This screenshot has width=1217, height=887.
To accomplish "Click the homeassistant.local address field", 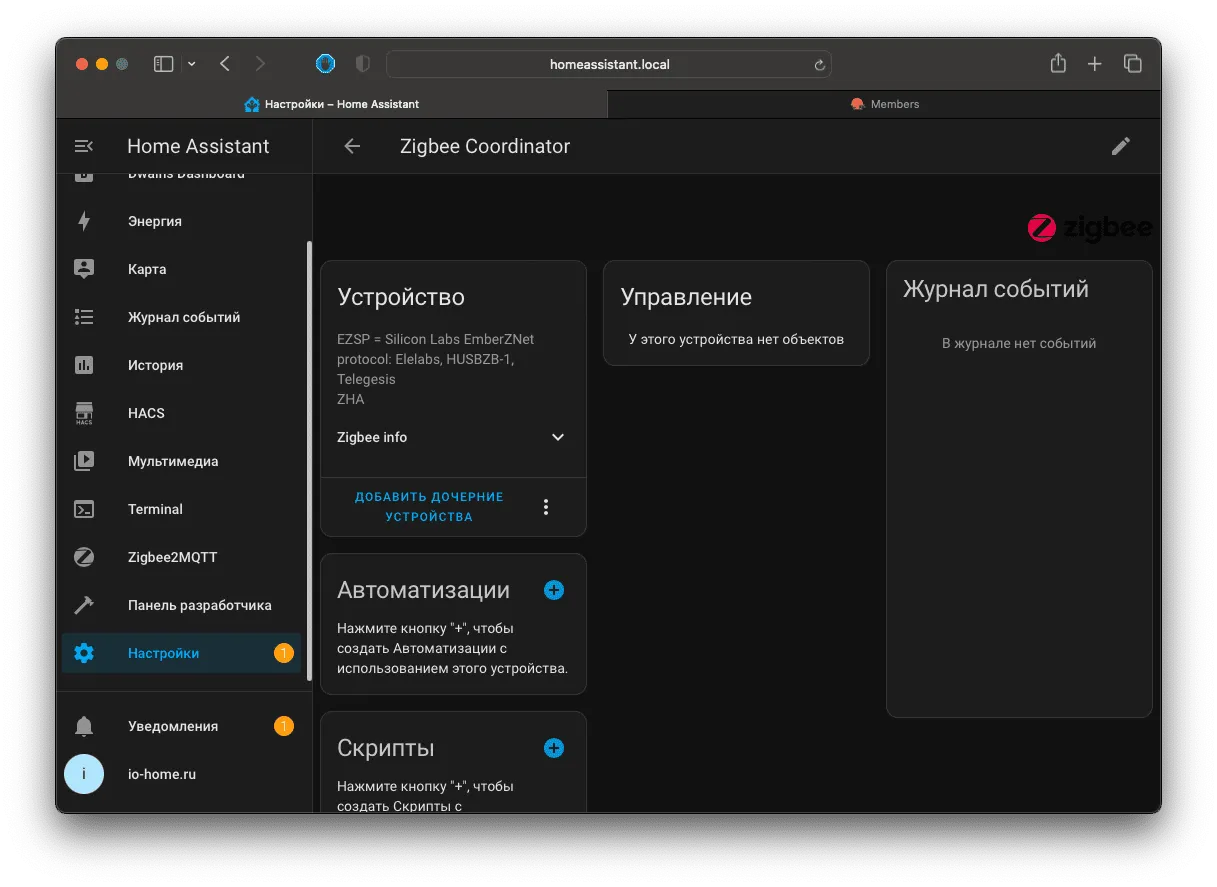I will [x=609, y=64].
